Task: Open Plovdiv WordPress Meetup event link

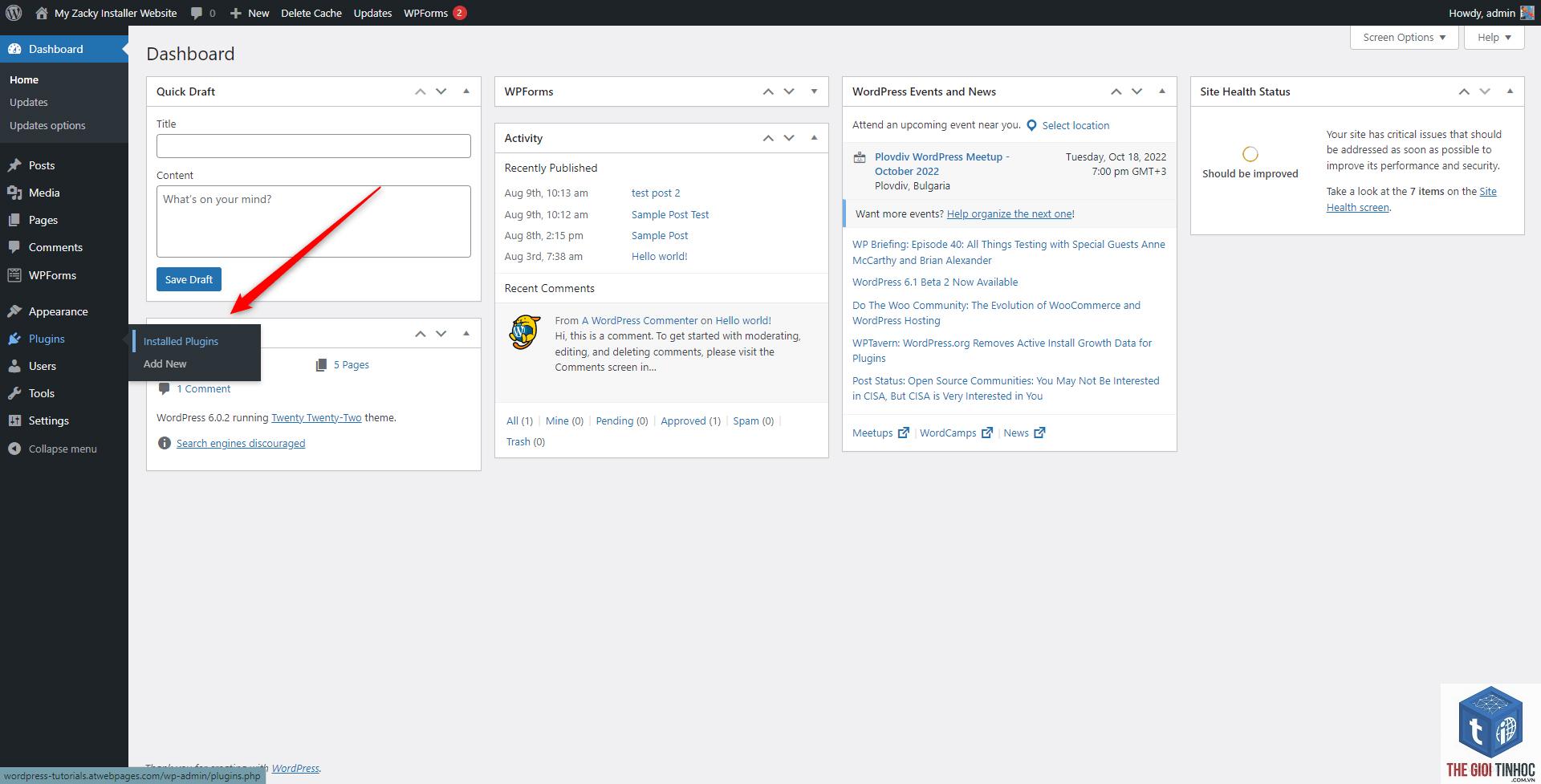Action: 942,164
